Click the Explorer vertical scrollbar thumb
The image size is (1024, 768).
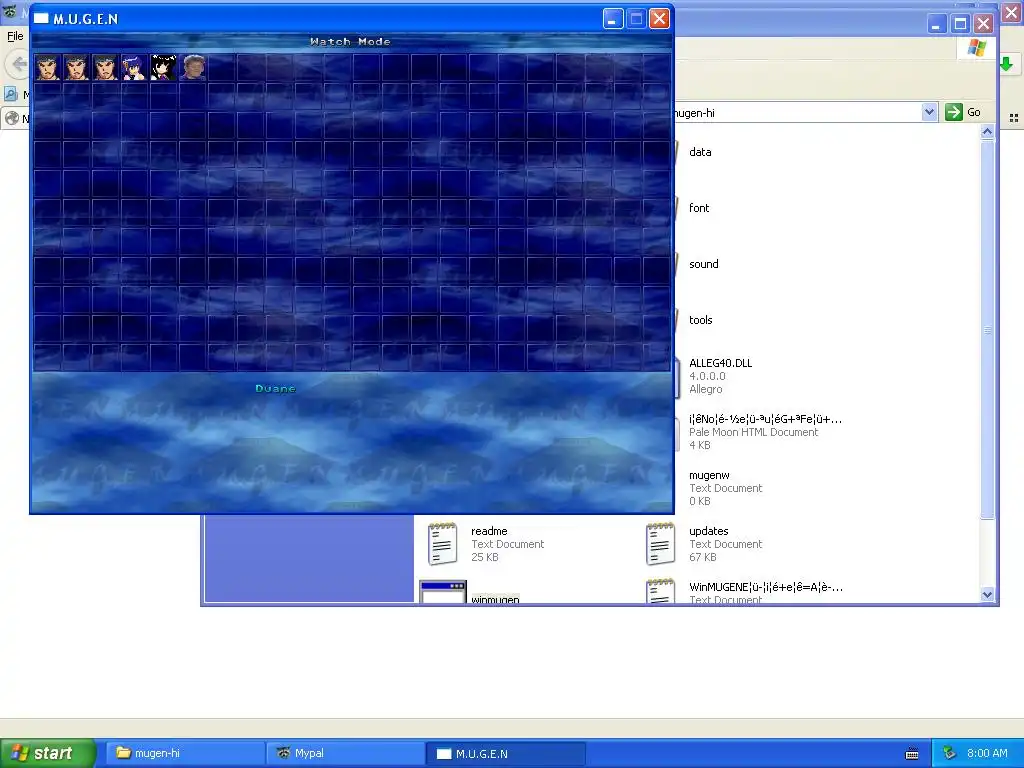[987, 330]
